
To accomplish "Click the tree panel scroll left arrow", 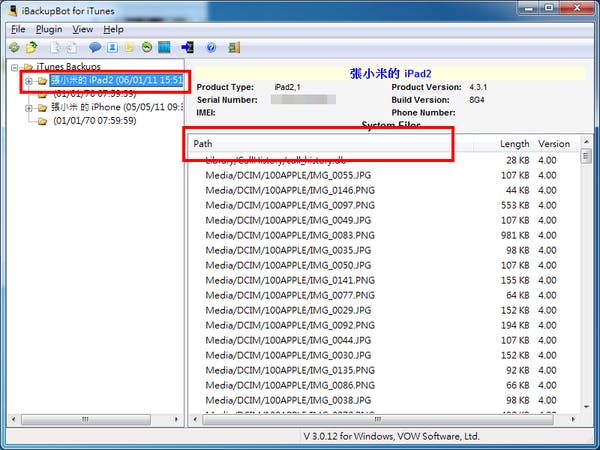I will (13, 419).
